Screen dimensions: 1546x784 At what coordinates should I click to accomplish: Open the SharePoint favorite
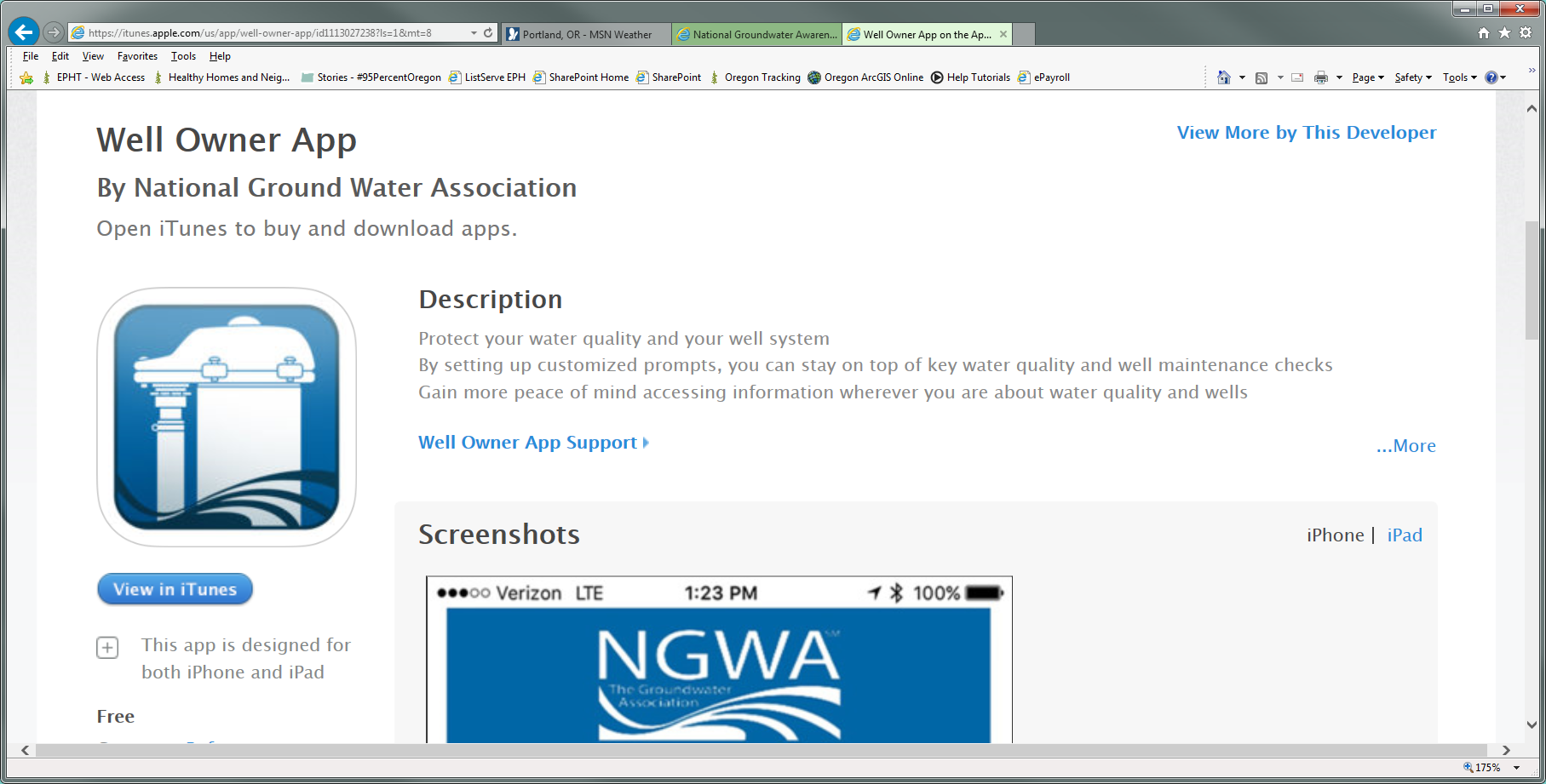click(669, 77)
